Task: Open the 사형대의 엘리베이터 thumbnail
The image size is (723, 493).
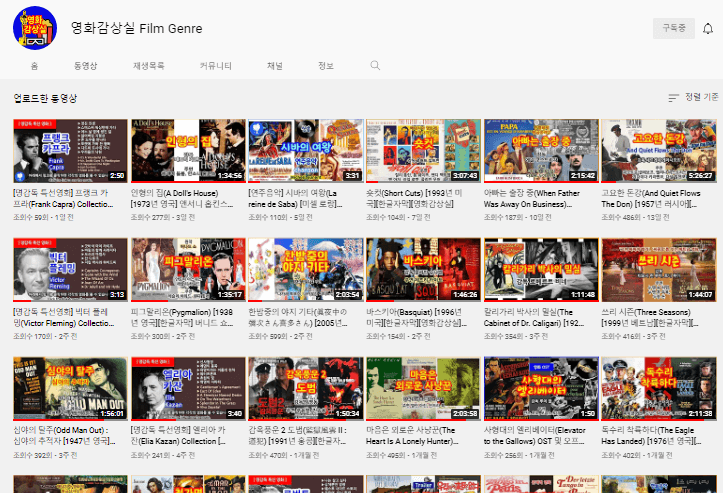Action: point(541,388)
